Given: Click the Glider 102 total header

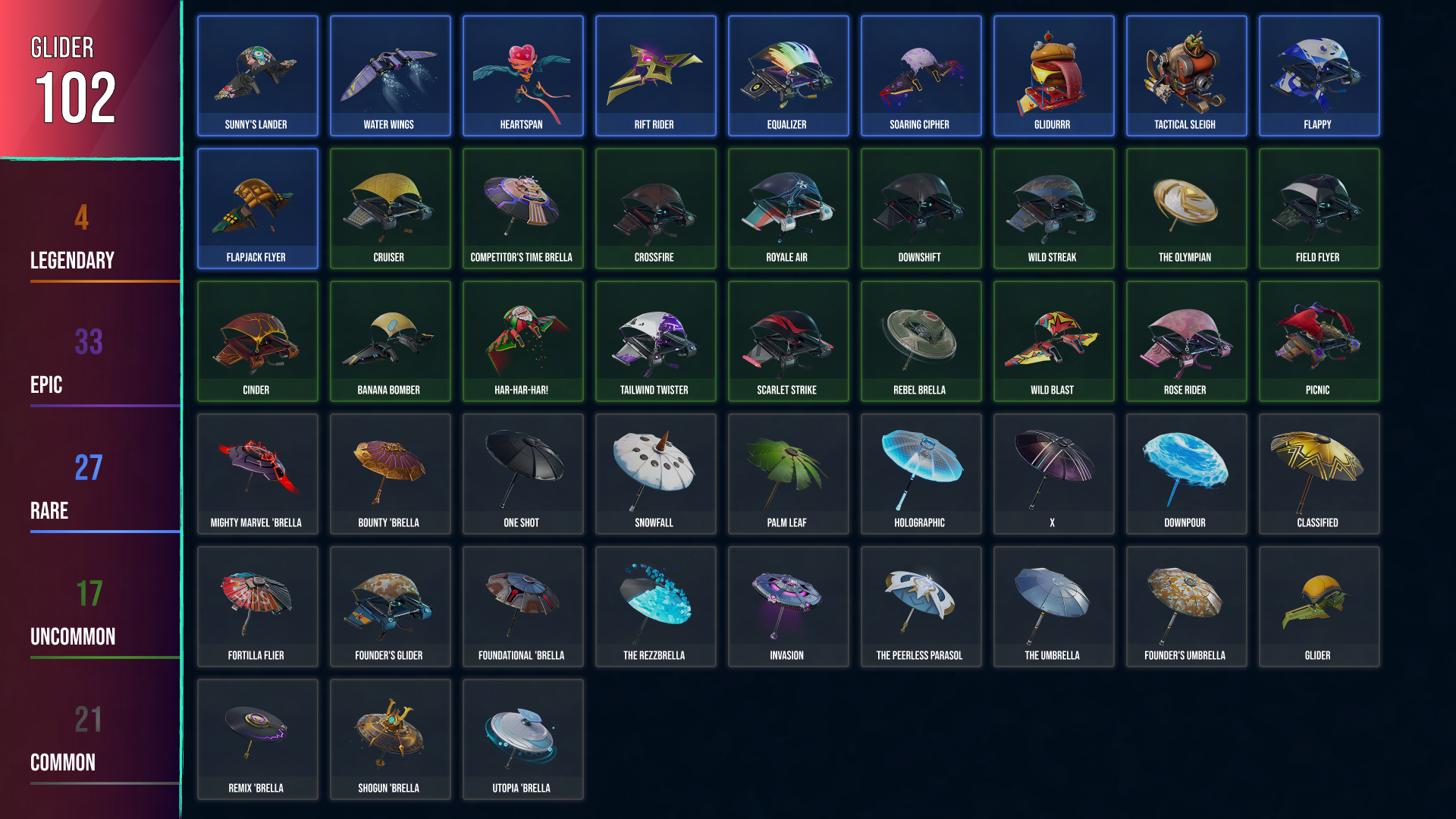Looking at the screenshot, I should (x=91, y=79).
